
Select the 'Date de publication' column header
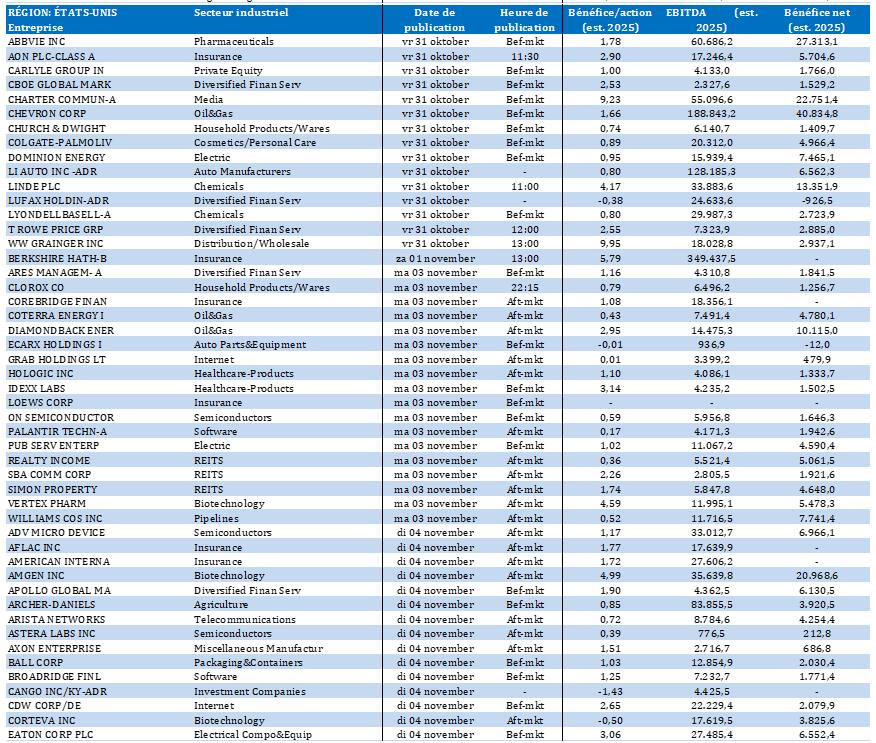[434, 20]
